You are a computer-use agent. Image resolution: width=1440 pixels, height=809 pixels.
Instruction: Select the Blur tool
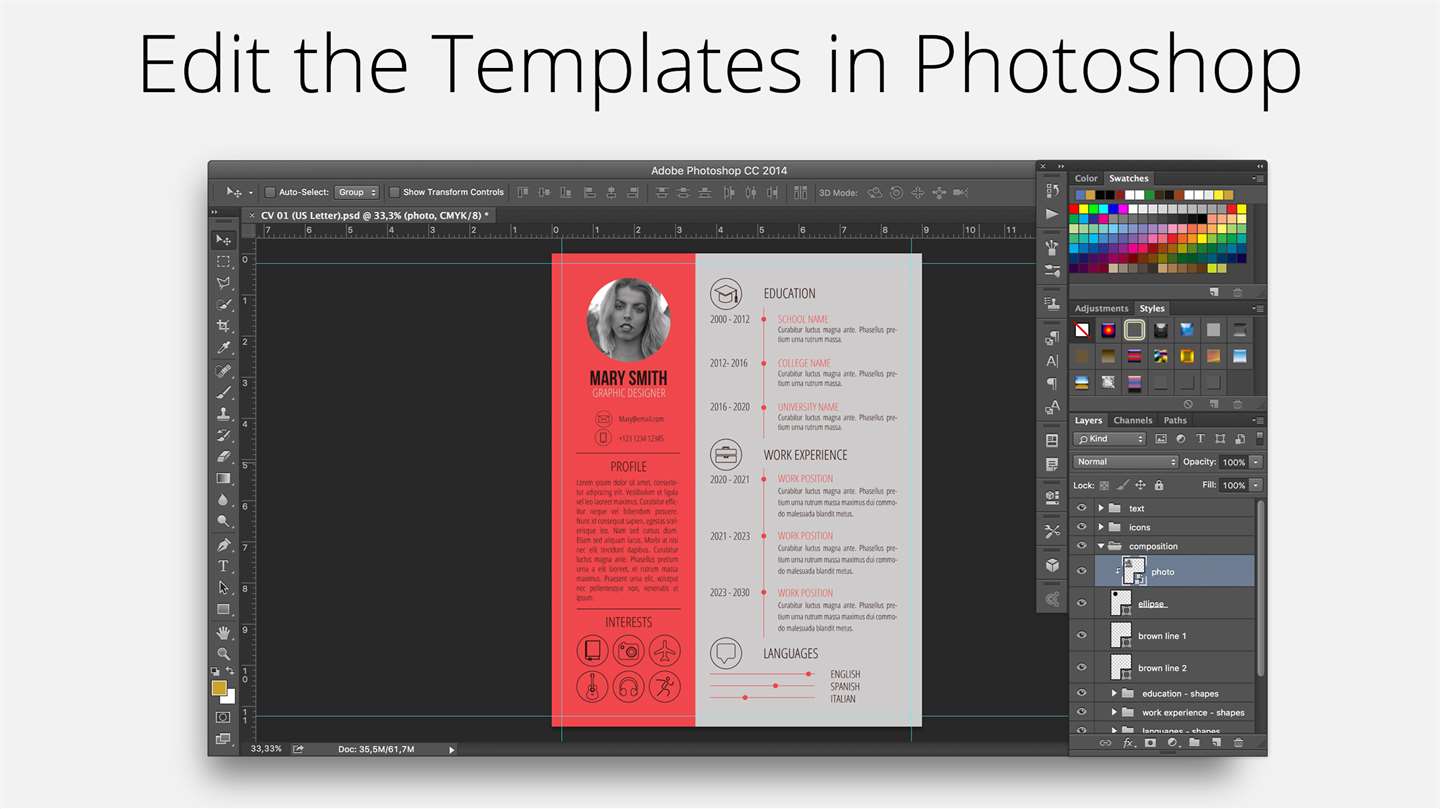click(223, 500)
